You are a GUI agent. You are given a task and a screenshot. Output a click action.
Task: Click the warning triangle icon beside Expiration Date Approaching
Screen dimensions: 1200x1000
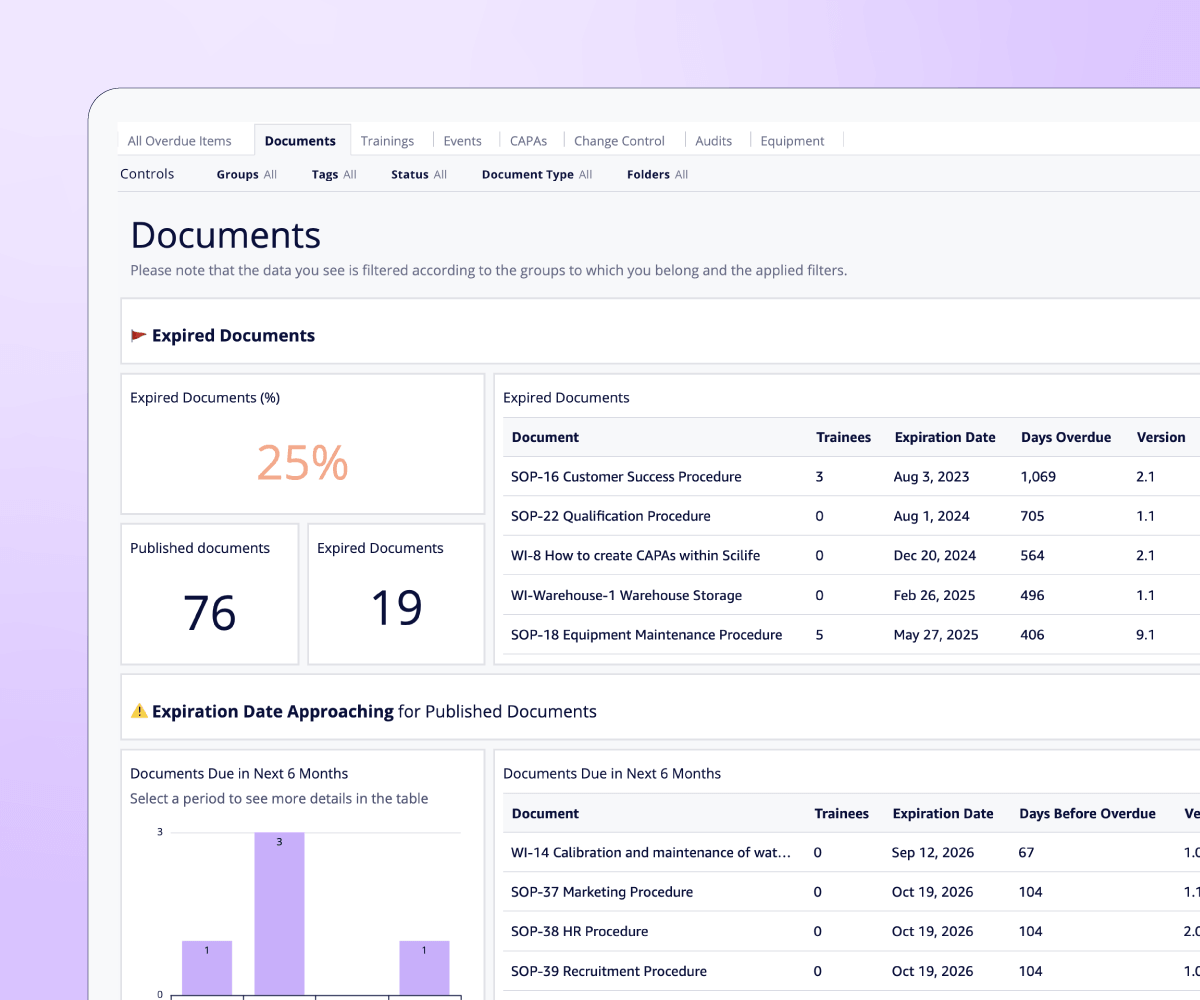click(139, 712)
